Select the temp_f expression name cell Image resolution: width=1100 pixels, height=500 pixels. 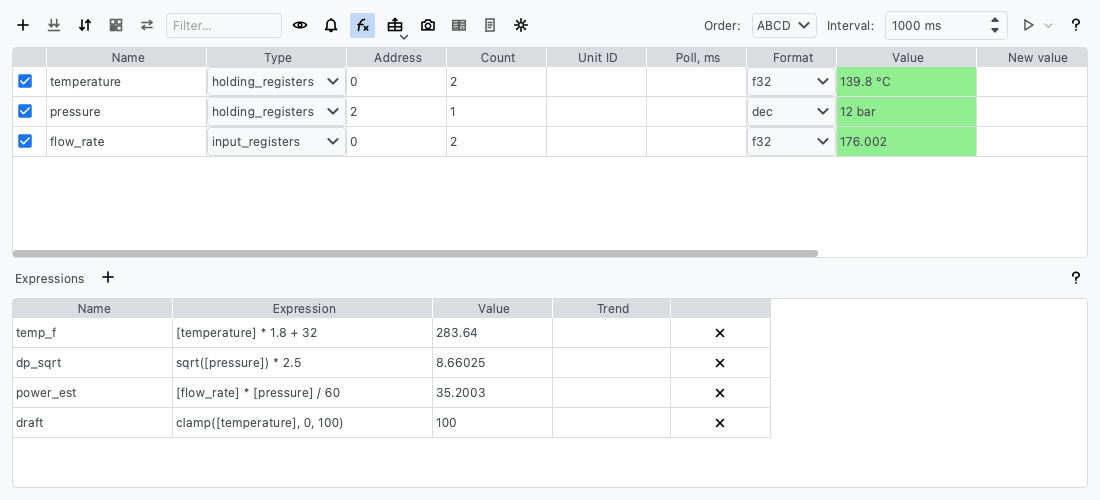pyautogui.click(x=93, y=333)
